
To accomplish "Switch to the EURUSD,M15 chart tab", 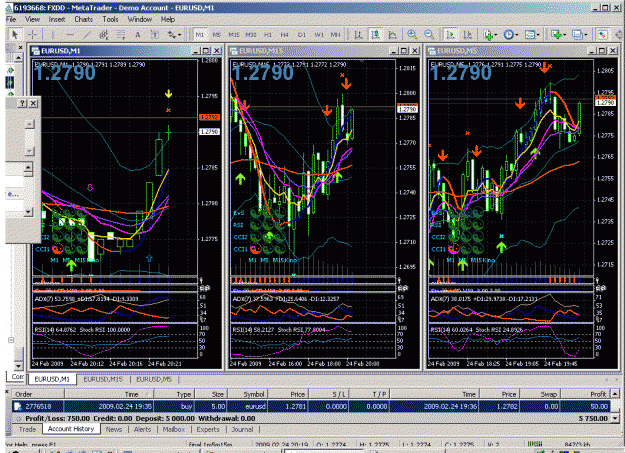I will click(x=103, y=379).
